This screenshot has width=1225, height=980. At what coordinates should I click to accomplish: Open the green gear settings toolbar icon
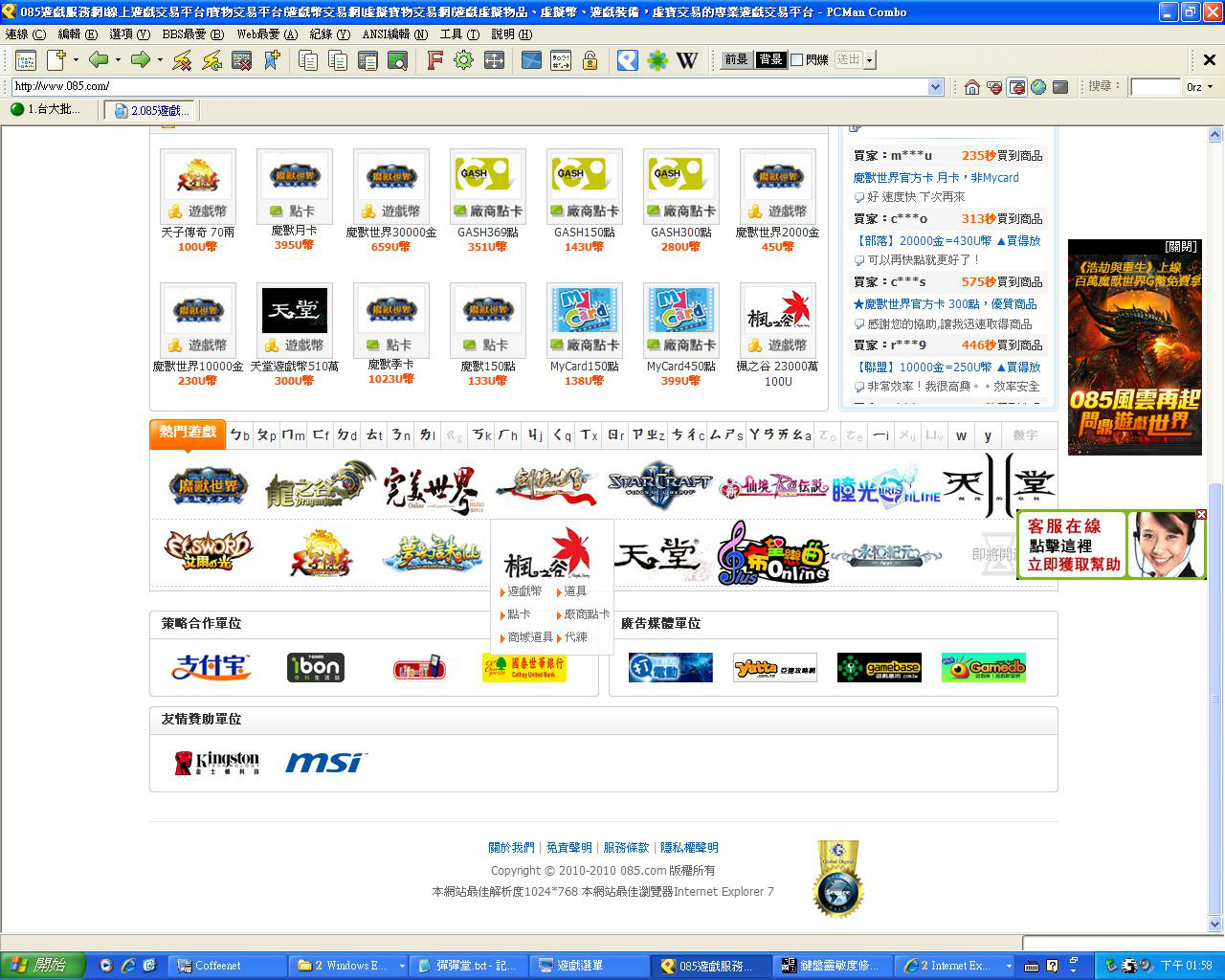(464, 60)
